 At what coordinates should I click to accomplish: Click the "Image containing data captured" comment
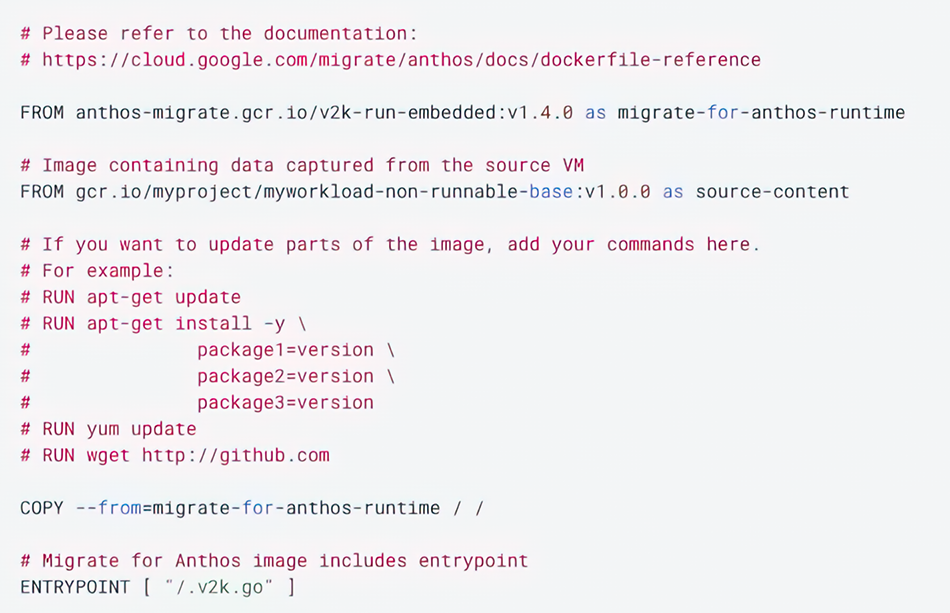click(x=302, y=165)
